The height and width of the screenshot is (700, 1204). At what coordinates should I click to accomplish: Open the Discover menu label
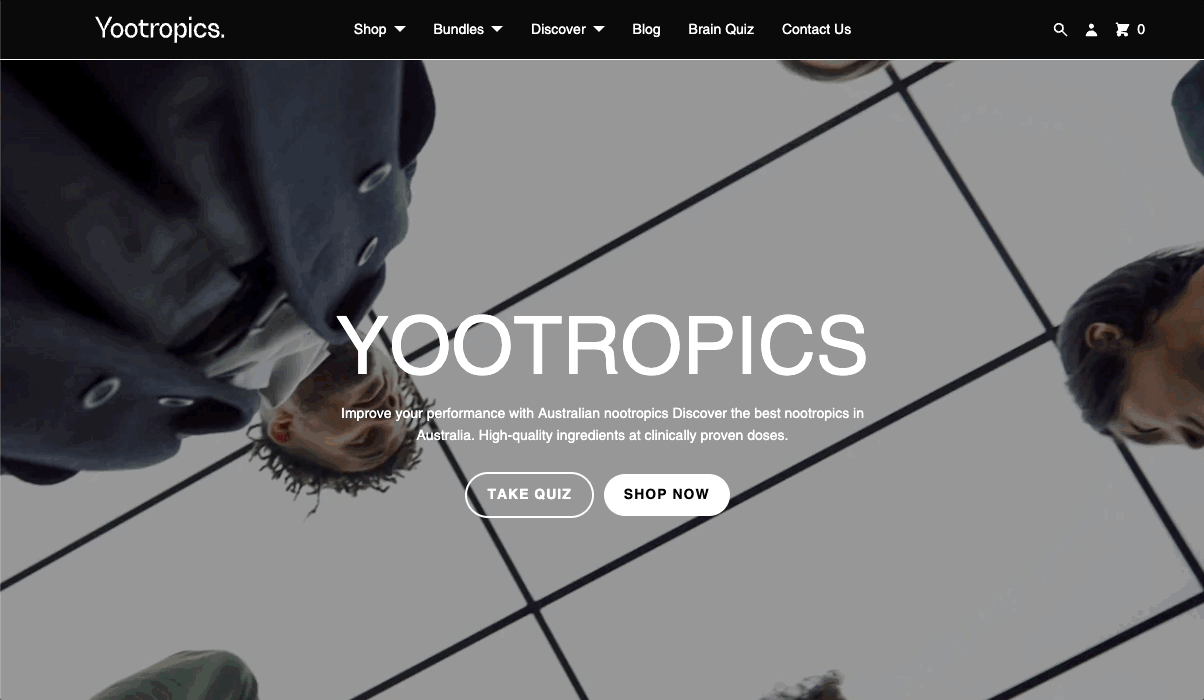point(558,29)
